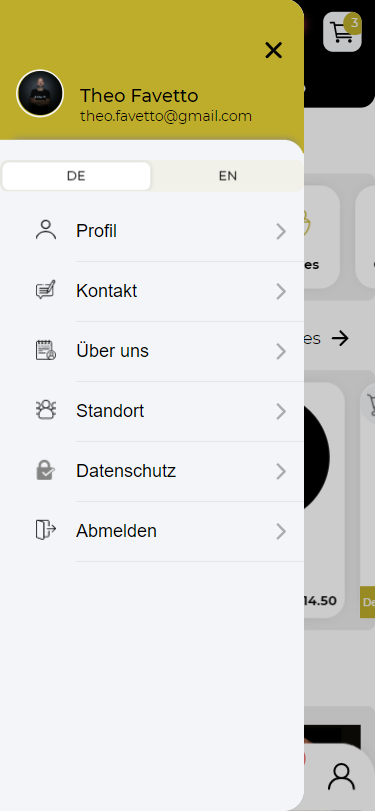Select Abmelden to log out

[x=152, y=531]
